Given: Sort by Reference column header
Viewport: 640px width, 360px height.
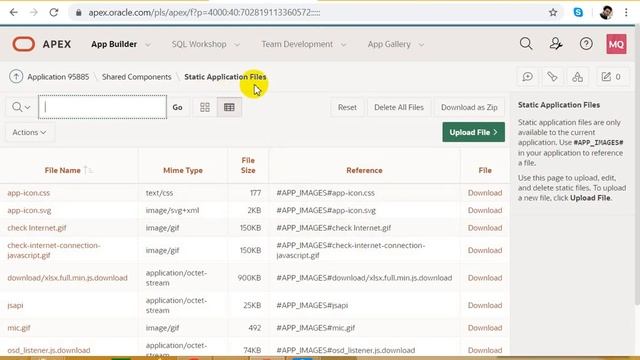Looking at the screenshot, I should 364,170.
